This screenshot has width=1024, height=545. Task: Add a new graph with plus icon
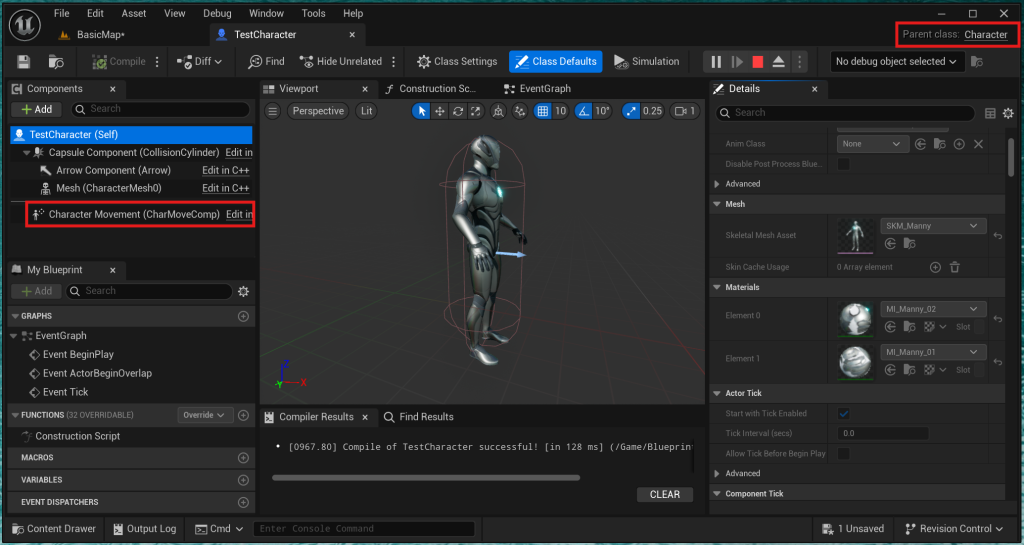[243, 316]
